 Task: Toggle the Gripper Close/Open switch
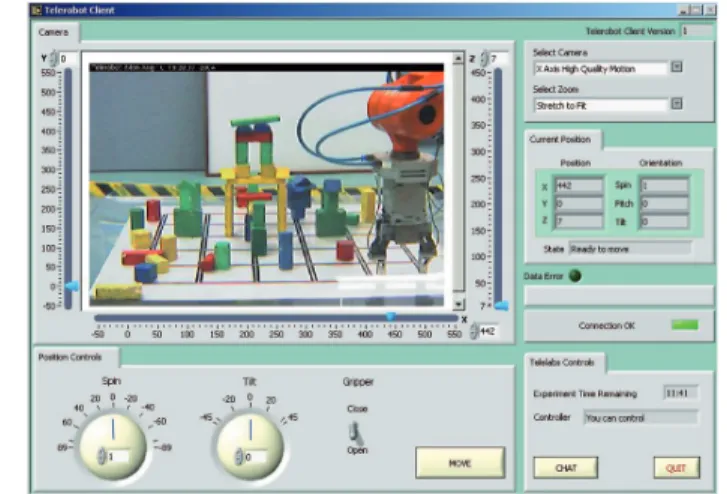tap(356, 432)
